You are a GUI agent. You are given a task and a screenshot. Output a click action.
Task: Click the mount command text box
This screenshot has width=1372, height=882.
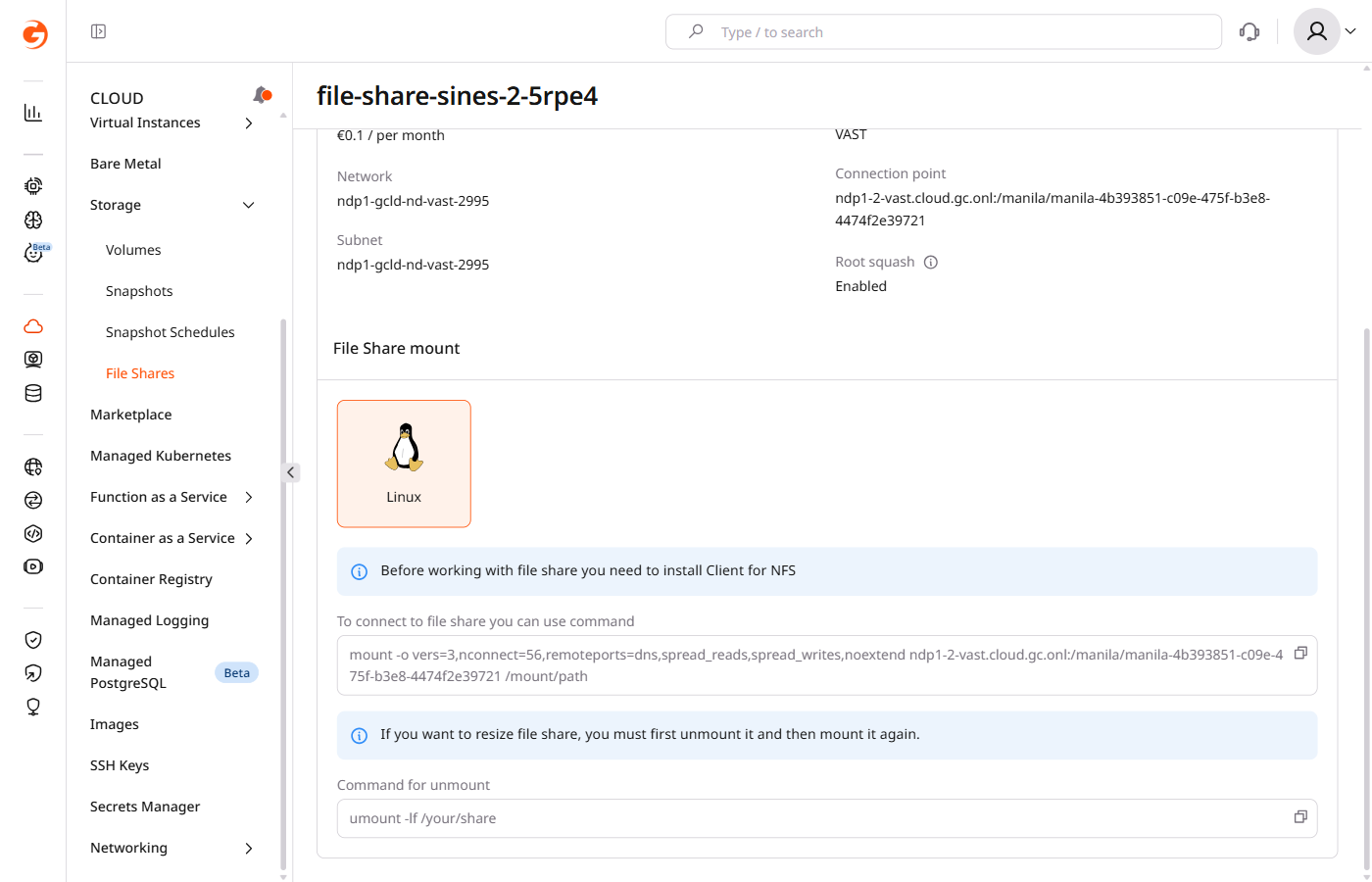(x=827, y=665)
